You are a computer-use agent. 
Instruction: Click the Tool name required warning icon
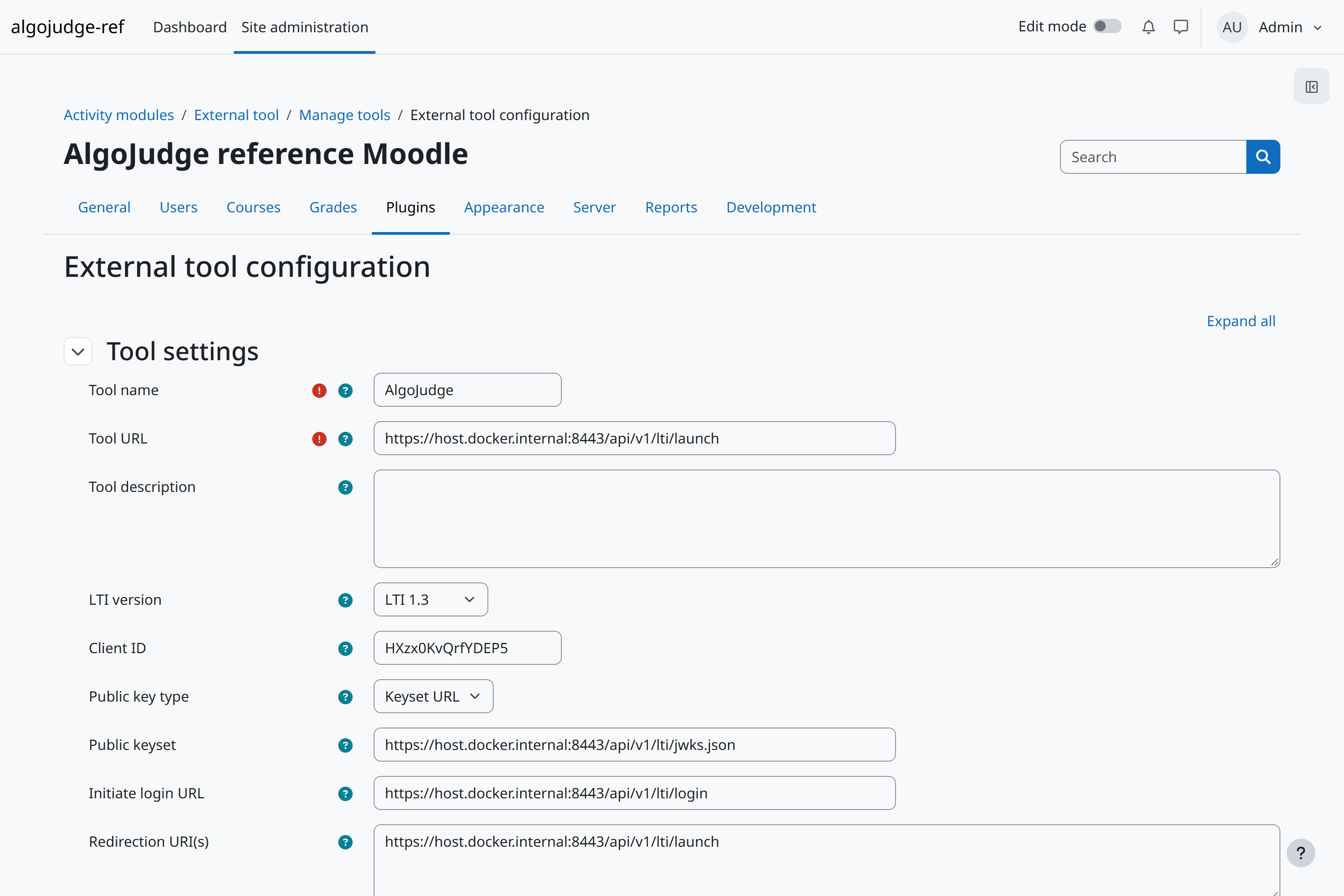[x=319, y=390]
